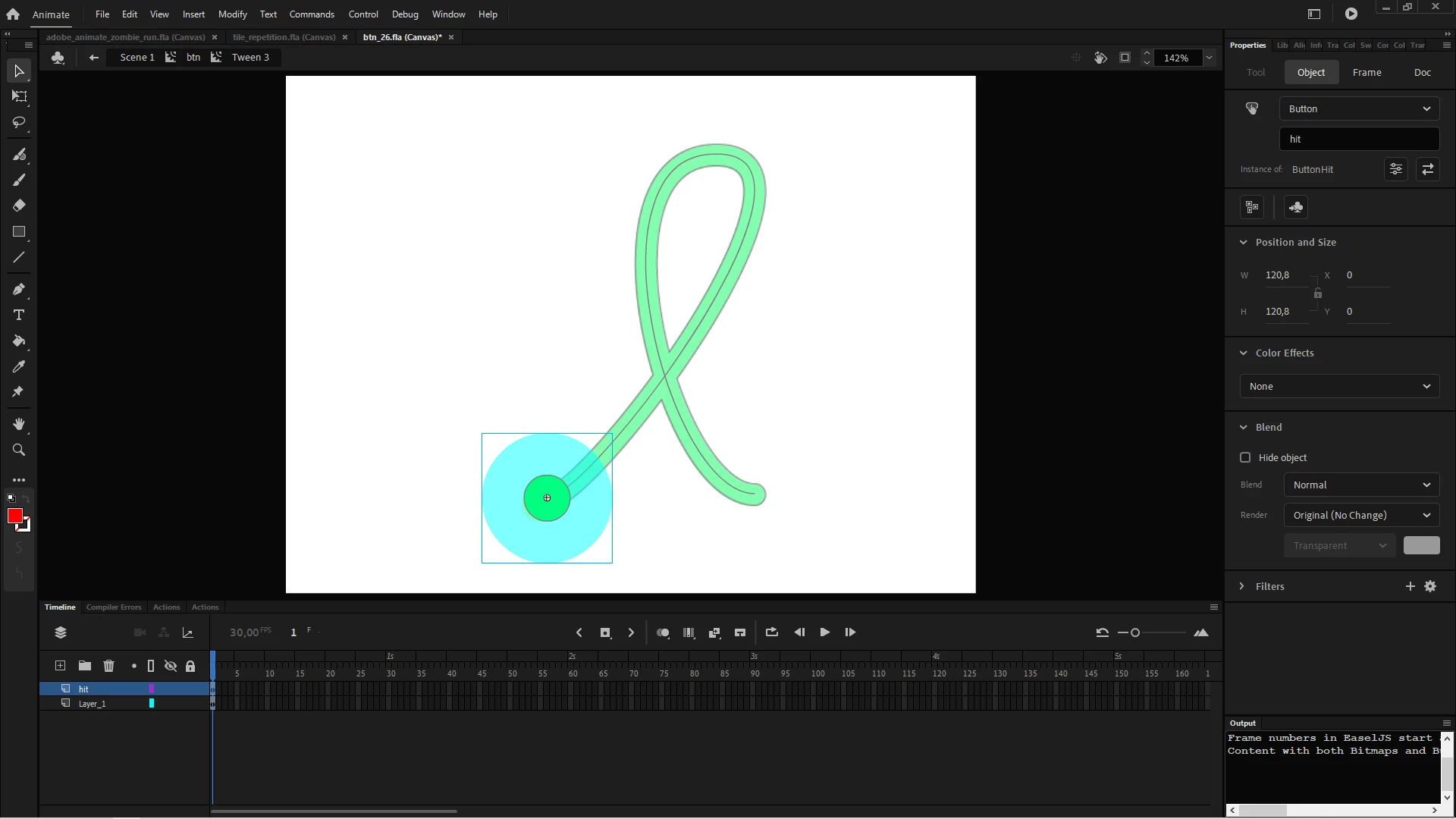
Task: Select the Free Transform tool
Action: 19,96
